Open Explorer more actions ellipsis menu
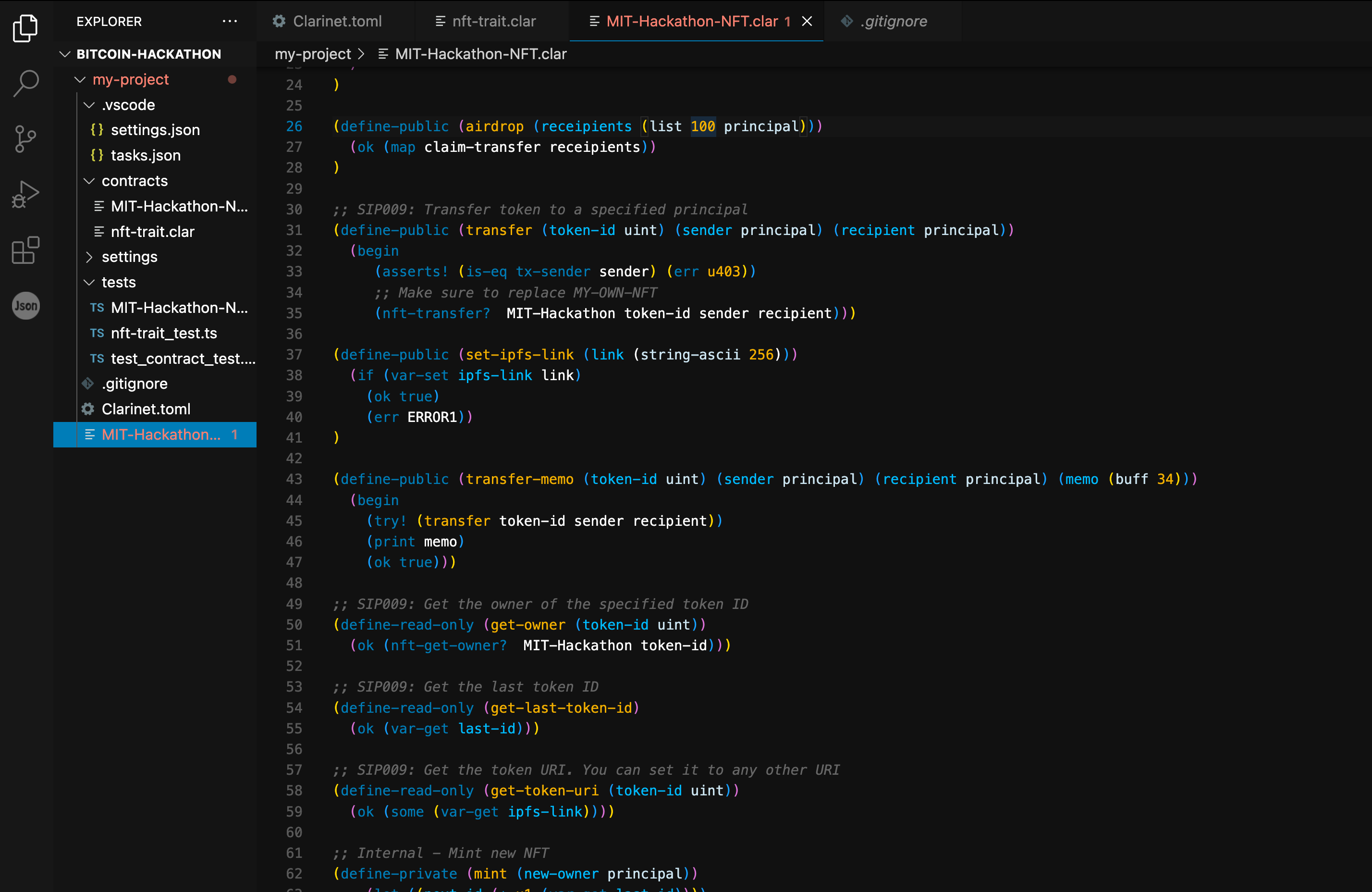 [230, 21]
